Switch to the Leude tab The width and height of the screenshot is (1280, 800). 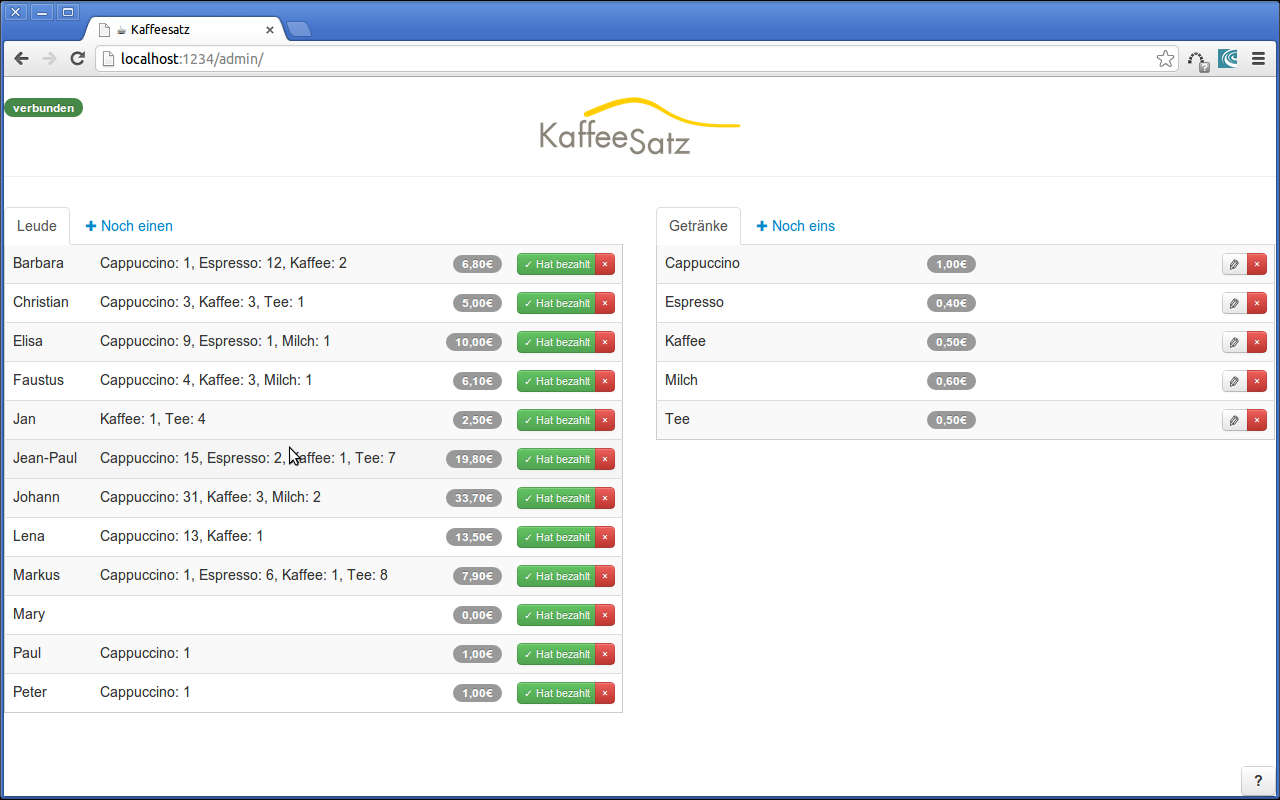[x=37, y=226]
